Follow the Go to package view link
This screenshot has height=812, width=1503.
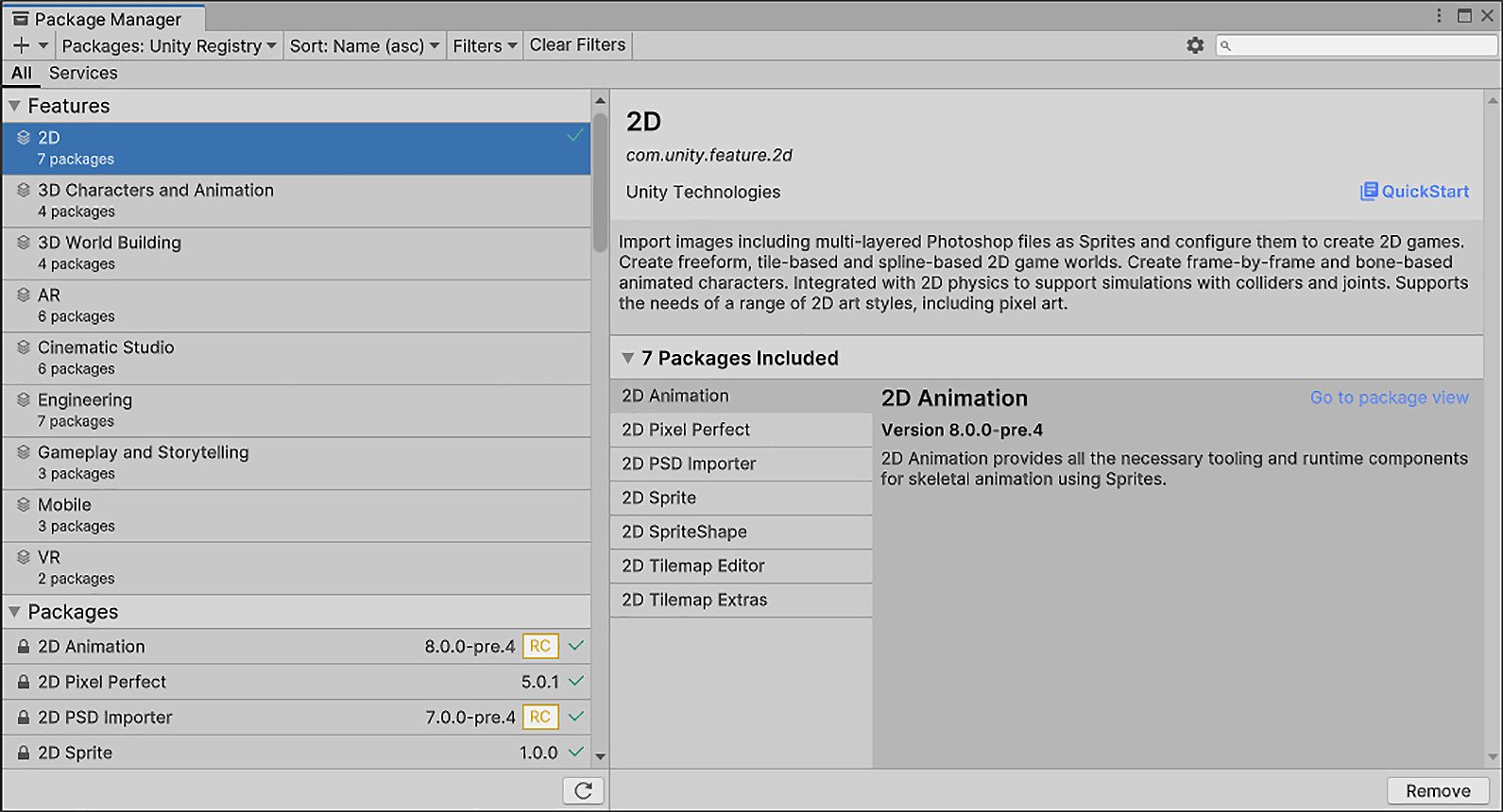[1389, 398]
